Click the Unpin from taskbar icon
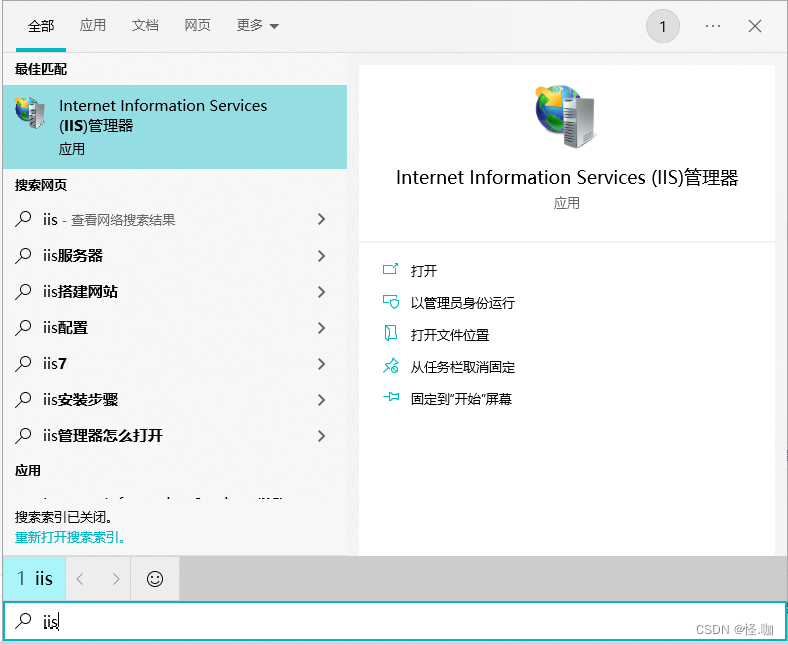This screenshot has width=788, height=645. (x=390, y=366)
